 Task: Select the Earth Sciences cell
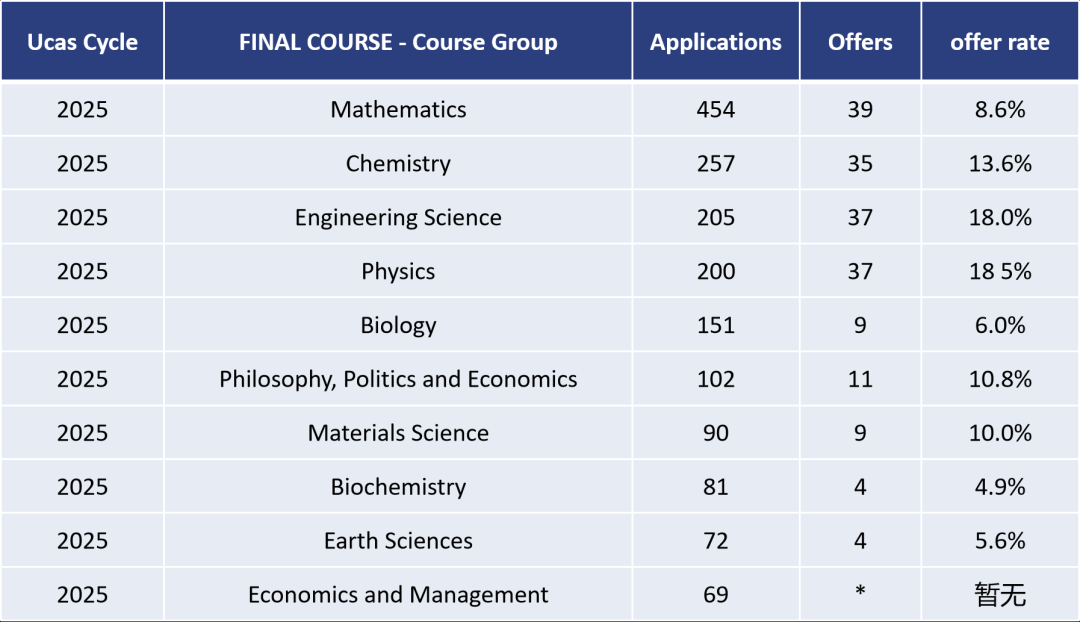coord(398,542)
